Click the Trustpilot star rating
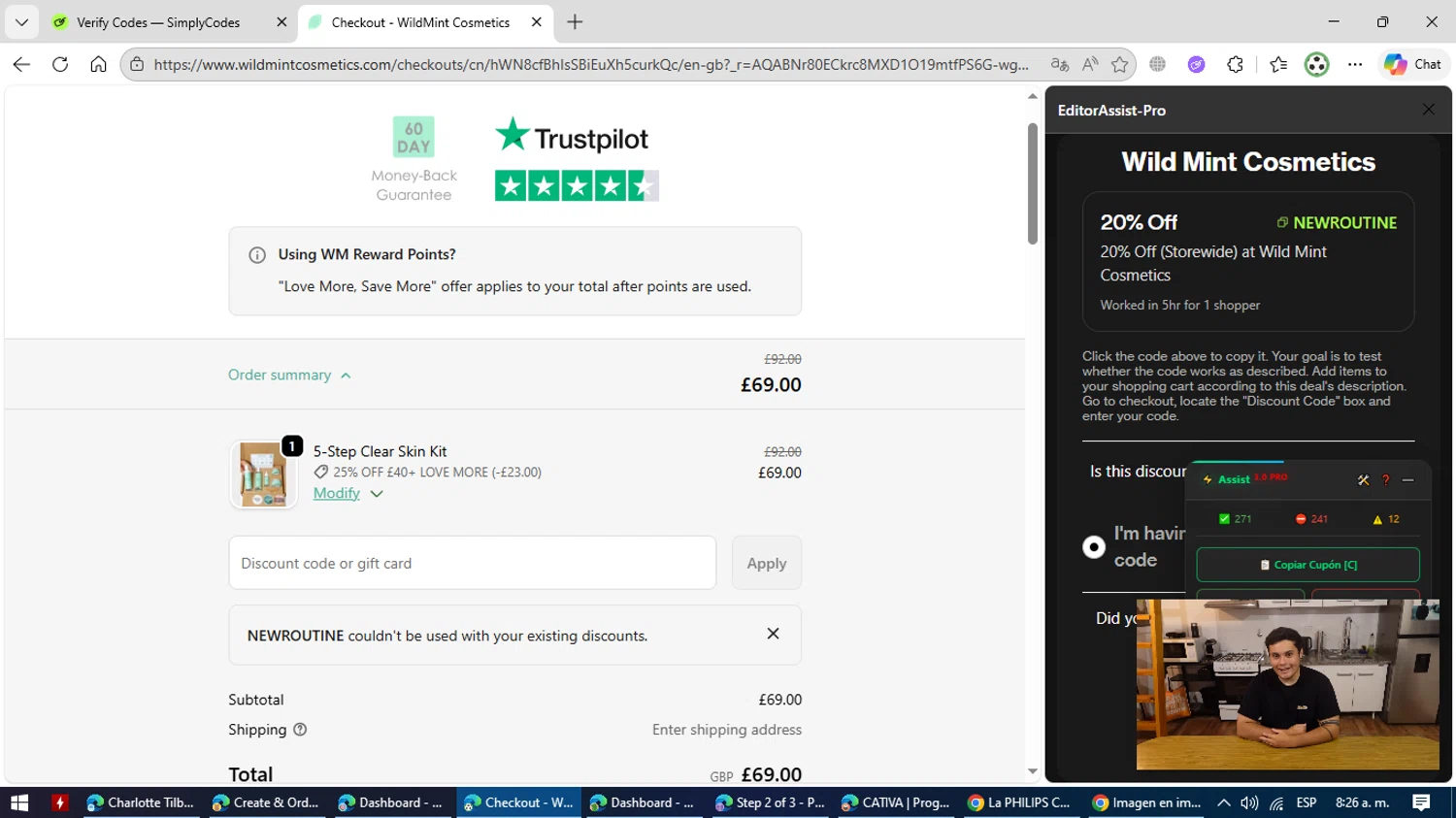 point(577,185)
